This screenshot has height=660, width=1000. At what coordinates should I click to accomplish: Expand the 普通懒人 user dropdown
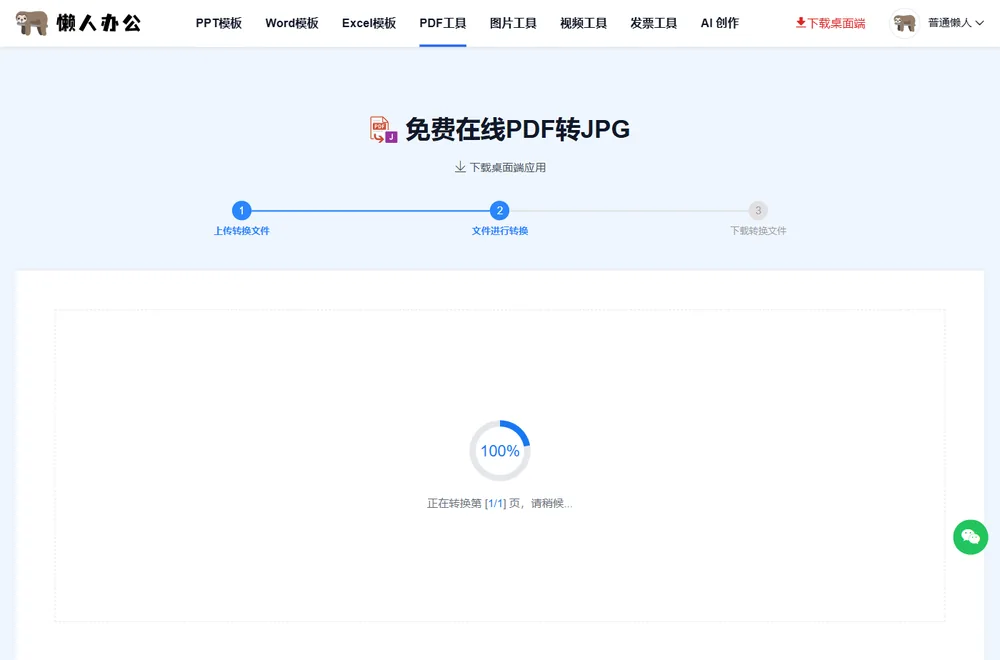955,23
